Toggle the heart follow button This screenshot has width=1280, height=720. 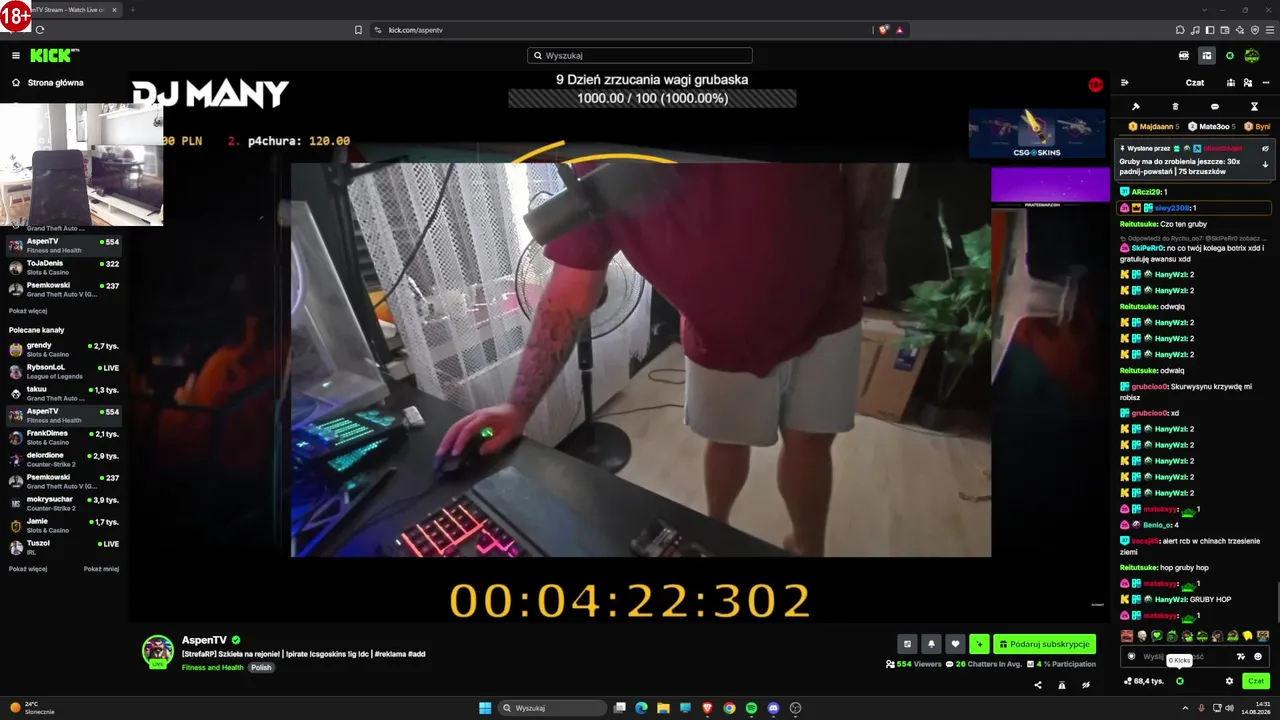[955, 644]
